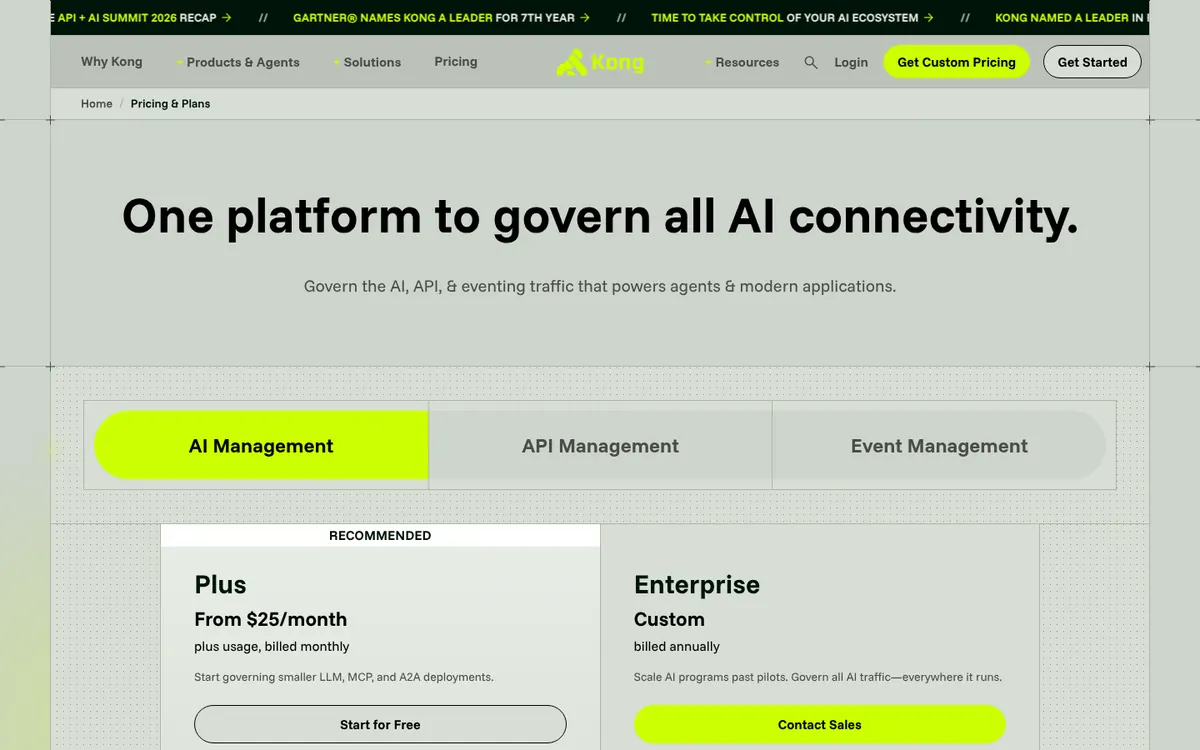Screen dimensions: 1200x750
Task: Click the Get Started button
Action: coord(1092,62)
